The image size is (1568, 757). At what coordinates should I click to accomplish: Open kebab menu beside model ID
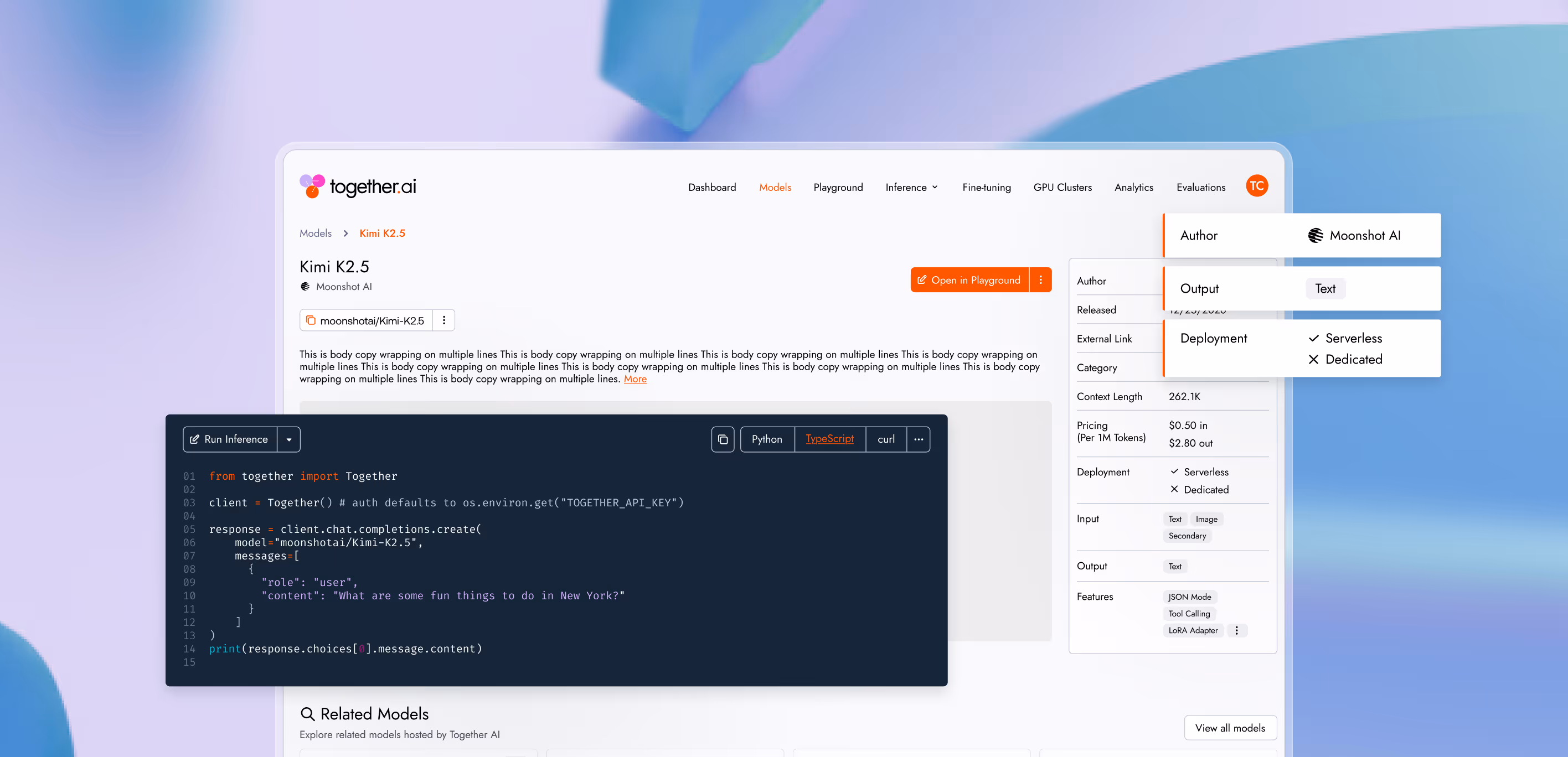pyautogui.click(x=443, y=320)
